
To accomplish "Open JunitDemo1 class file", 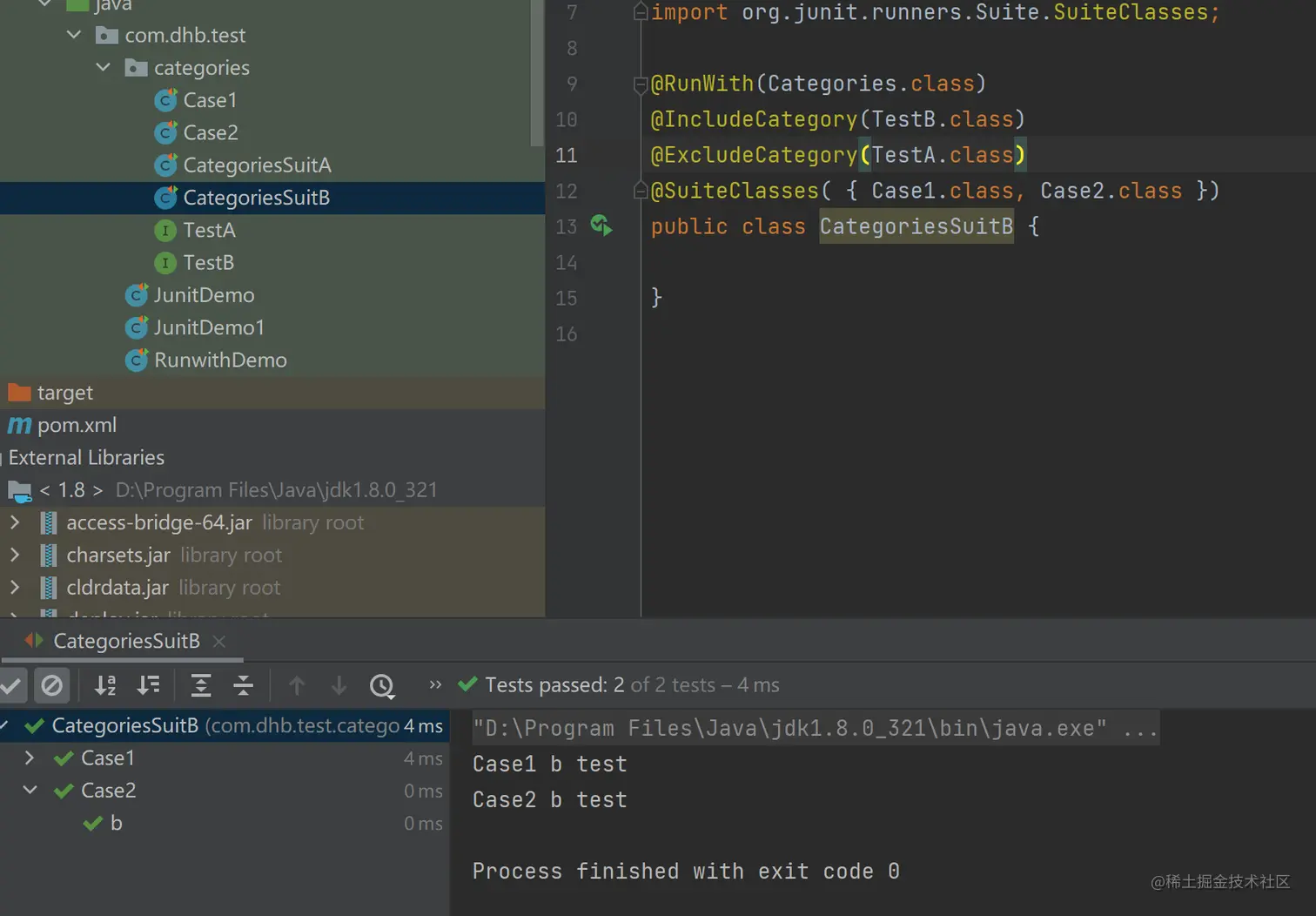I will click(x=209, y=327).
